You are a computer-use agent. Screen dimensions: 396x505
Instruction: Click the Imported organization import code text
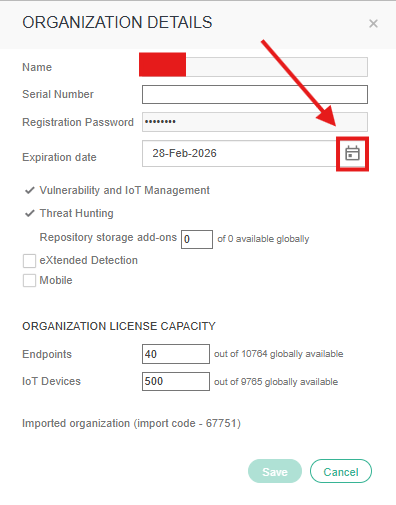click(x=131, y=423)
